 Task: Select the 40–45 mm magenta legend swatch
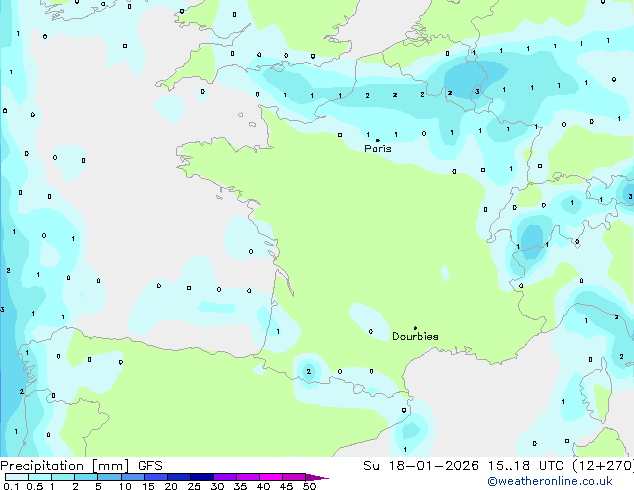(271, 477)
